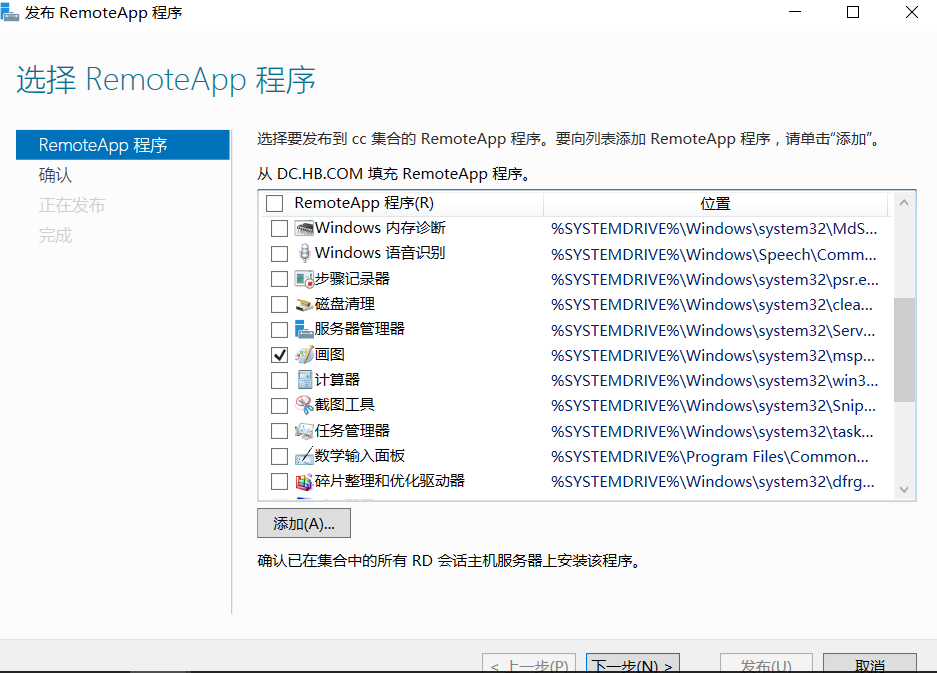The width and height of the screenshot is (937, 673).
Task: Click the system32\Snip... location path
Action: point(714,406)
